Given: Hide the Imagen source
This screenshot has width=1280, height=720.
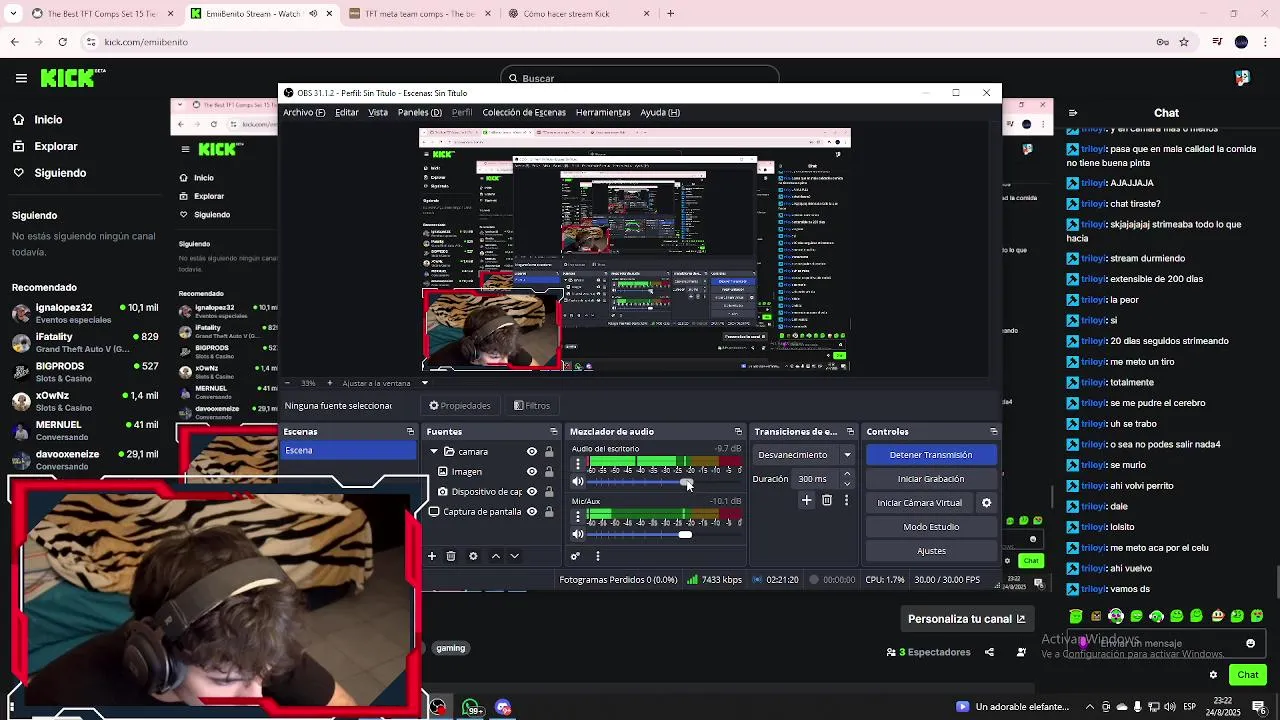Looking at the screenshot, I should click(x=532, y=472).
